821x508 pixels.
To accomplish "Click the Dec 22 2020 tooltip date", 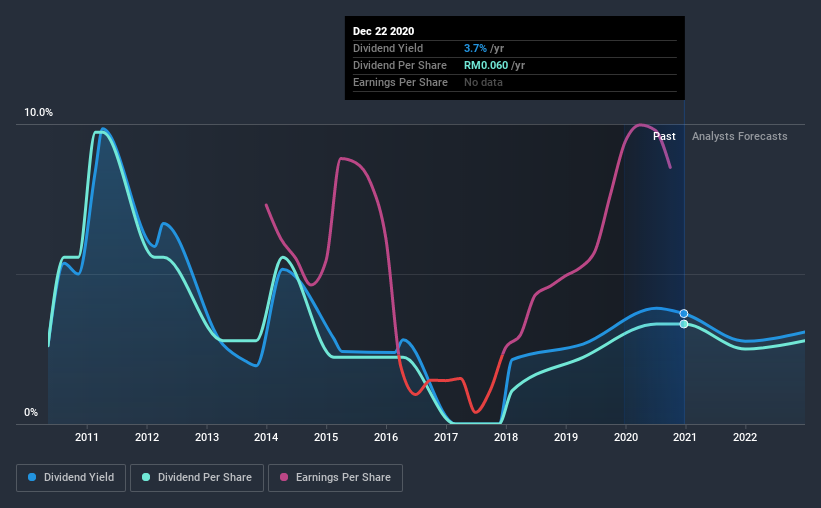I will click(383, 31).
